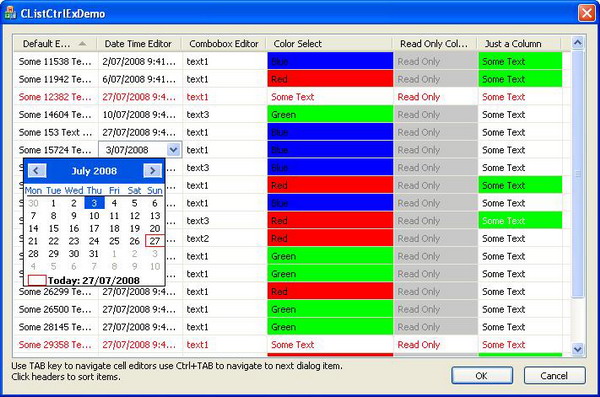The height and width of the screenshot is (397, 600).
Task: Click the OK button
Action: click(482, 376)
